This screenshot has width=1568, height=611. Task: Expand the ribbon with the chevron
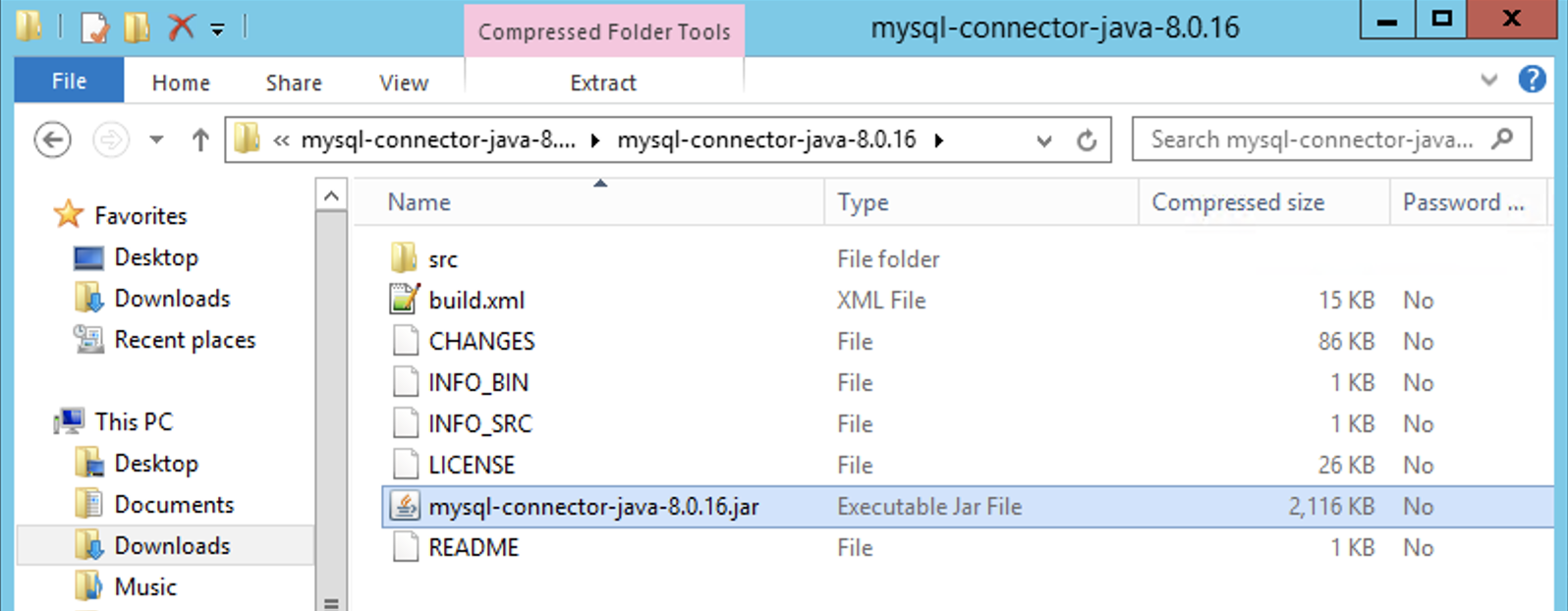point(1489,81)
